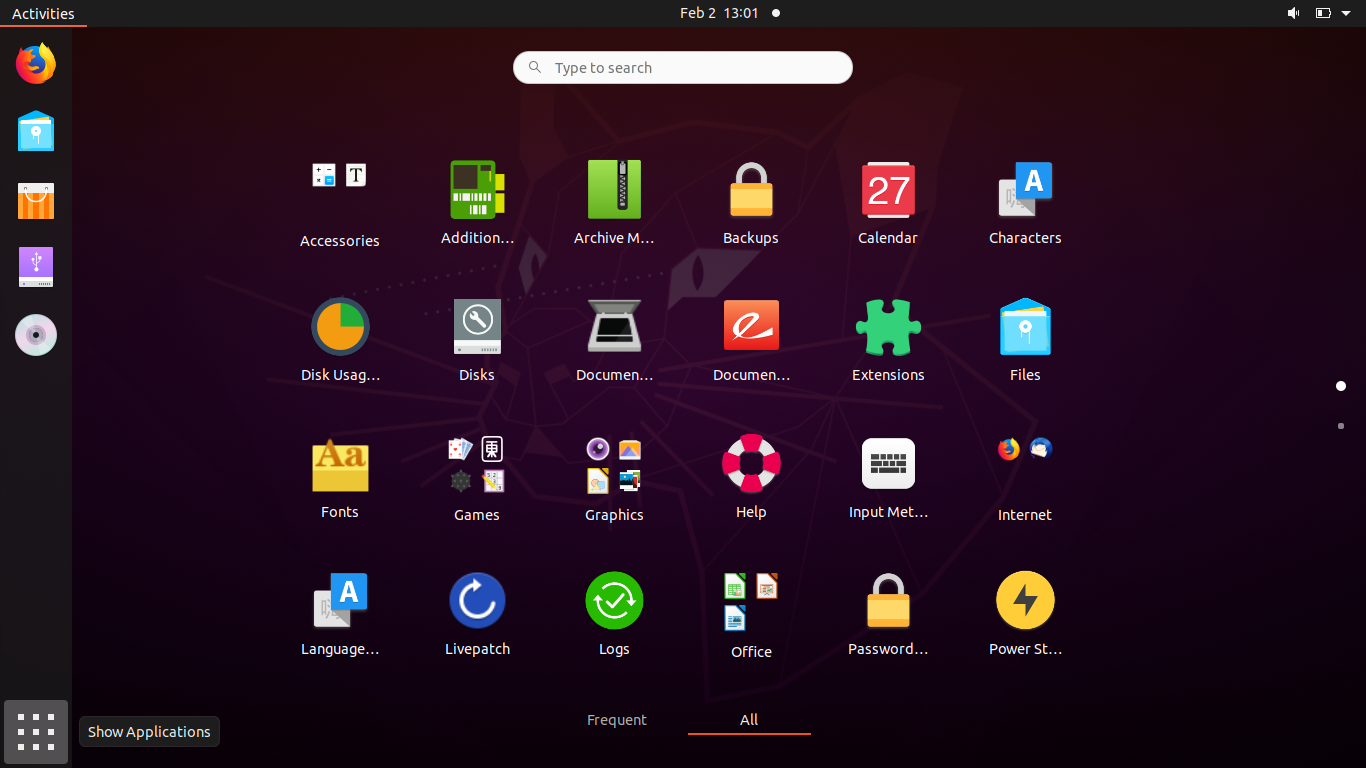Expand the system menu arrow
The image size is (1366, 768).
(x=1346, y=13)
